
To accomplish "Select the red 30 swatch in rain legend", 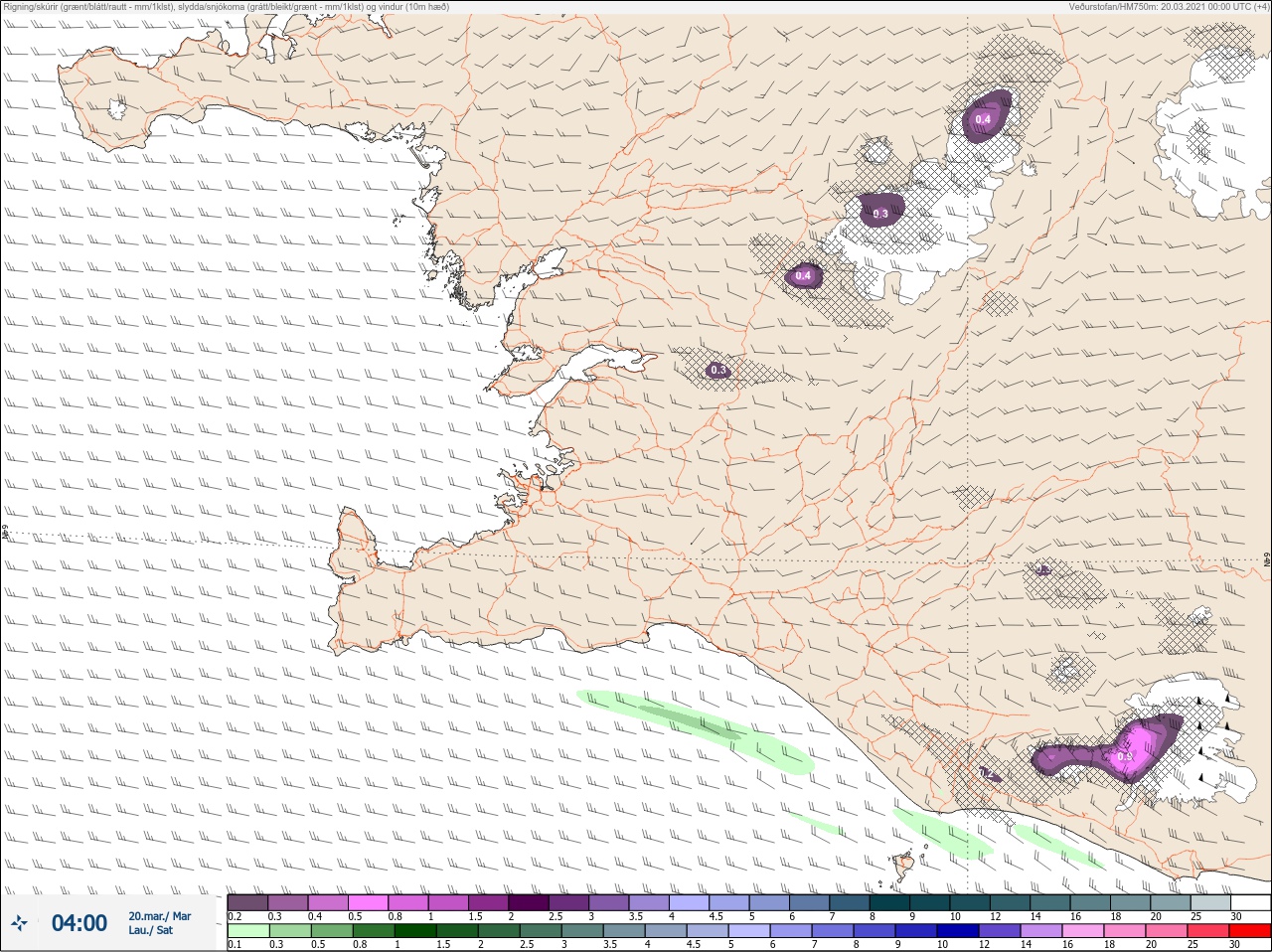I will click(1249, 931).
